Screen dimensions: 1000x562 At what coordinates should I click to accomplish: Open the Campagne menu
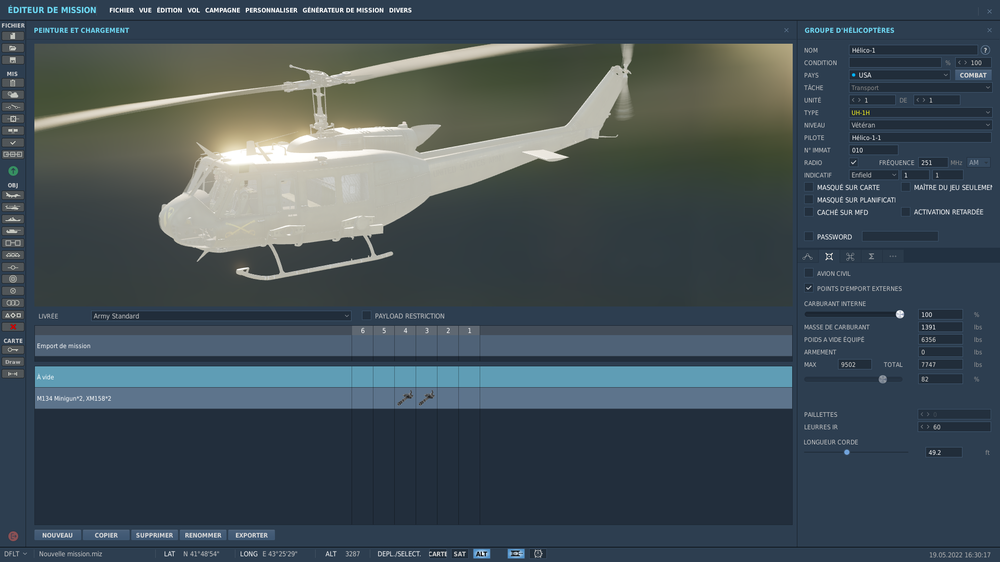point(223,10)
